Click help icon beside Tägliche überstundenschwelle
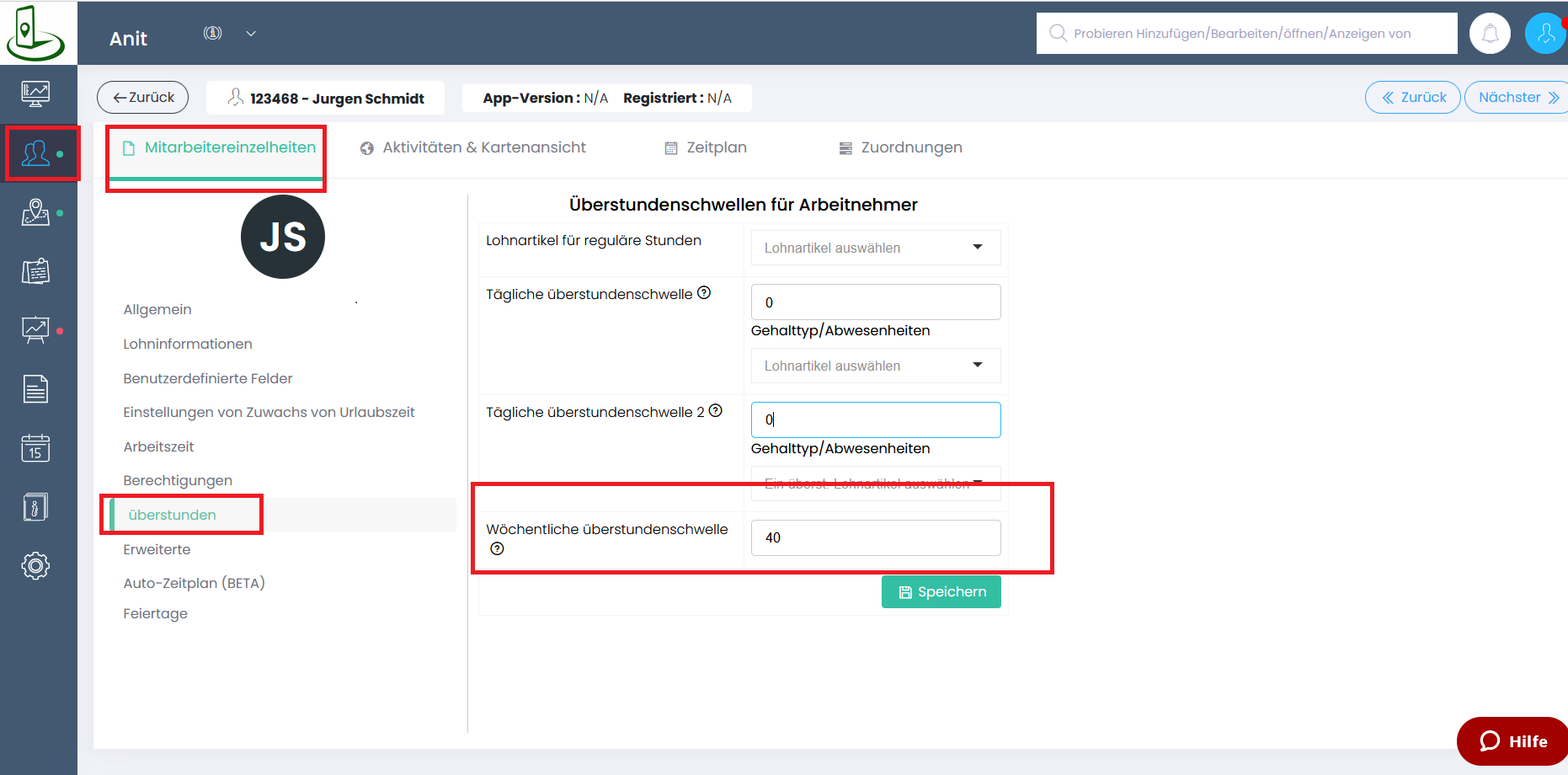The height and width of the screenshot is (775, 1568). tap(704, 293)
